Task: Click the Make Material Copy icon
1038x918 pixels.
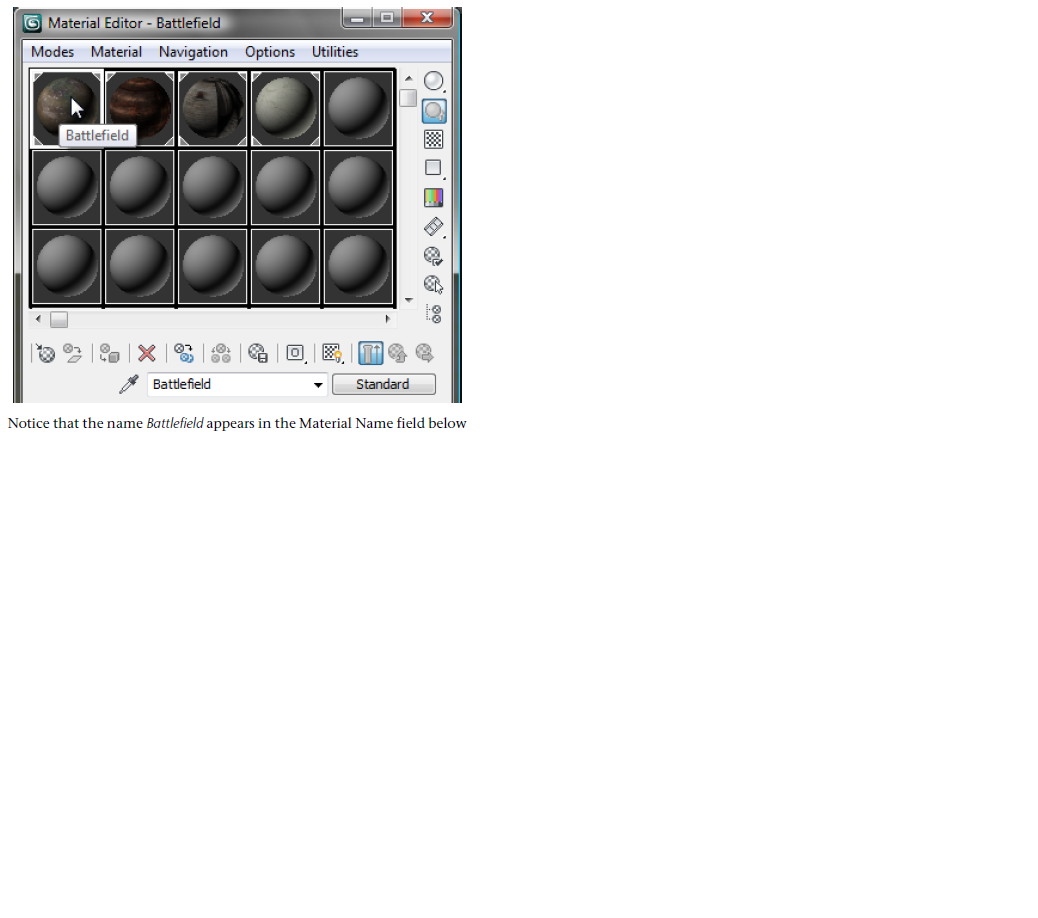Action: coord(183,353)
